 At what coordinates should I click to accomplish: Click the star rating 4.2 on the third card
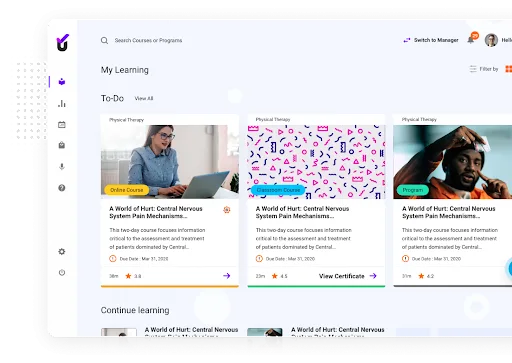click(426, 276)
